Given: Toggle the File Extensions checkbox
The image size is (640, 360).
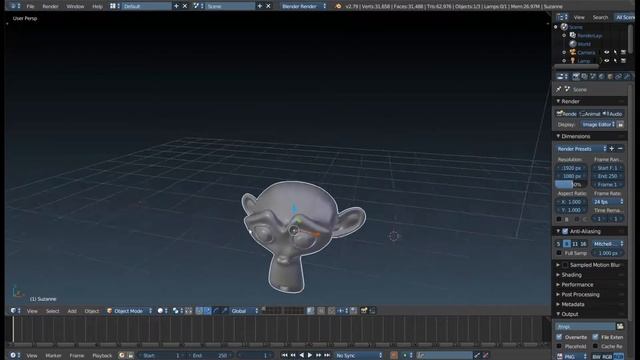Looking at the screenshot, I should [596, 337].
